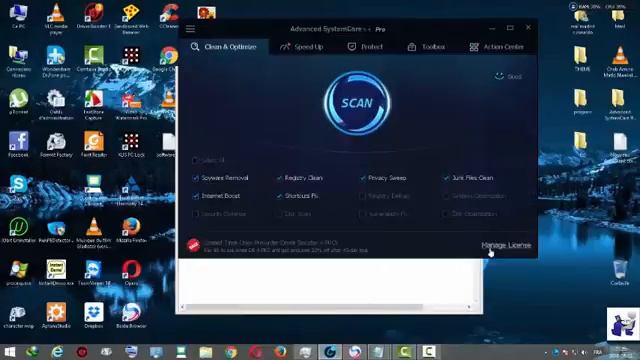Open Google Chrome from the taskbar
The image size is (640, 360).
[231, 352]
